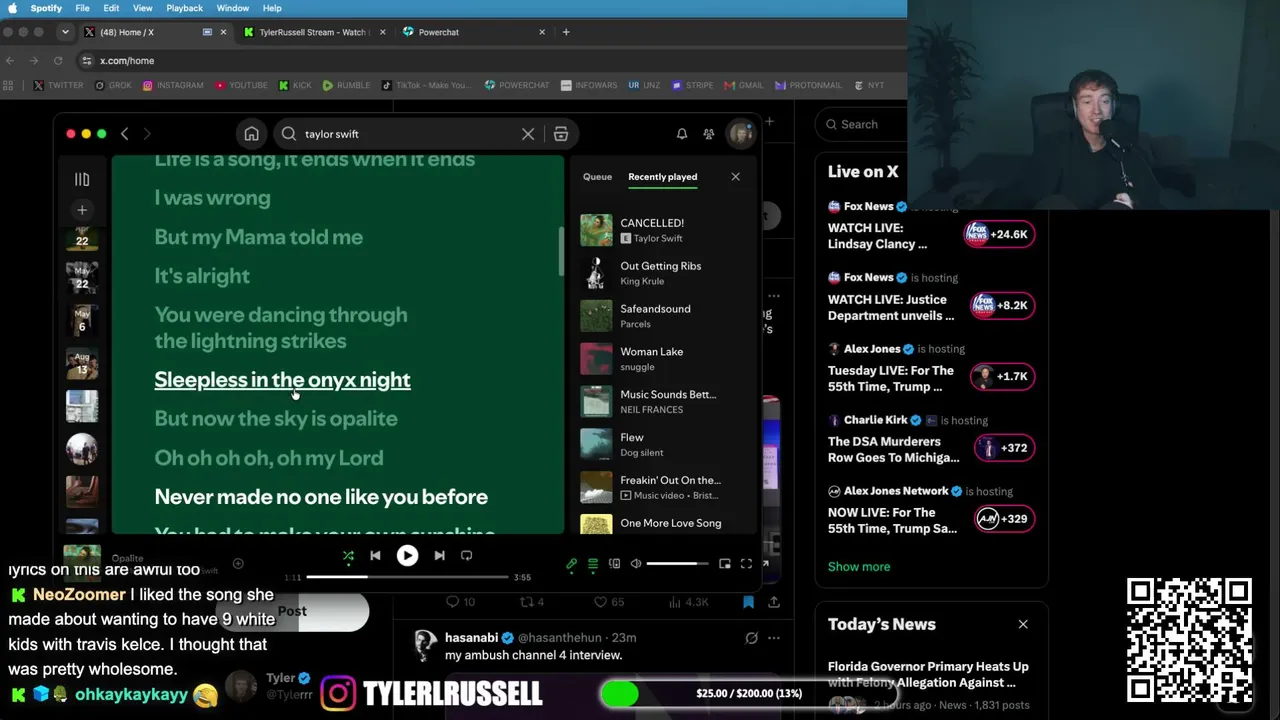Toggle repeat mode in Spotify
Viewport: 1280px width, 720px height.
466,556
